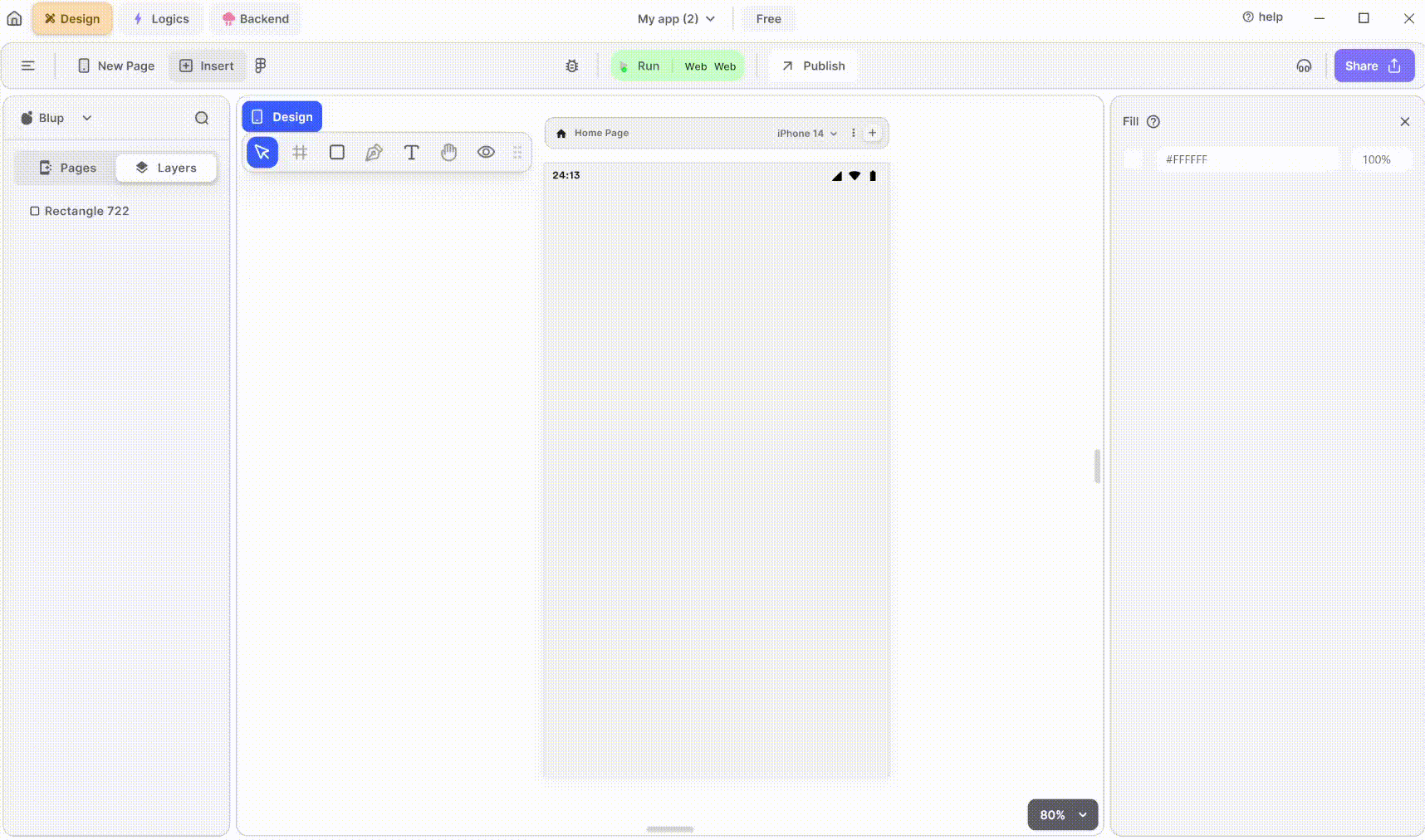Image resolution: width=1425 pixels, height=840 pixels.
Task: Open the debug panel icon
Action: [571, 66]
